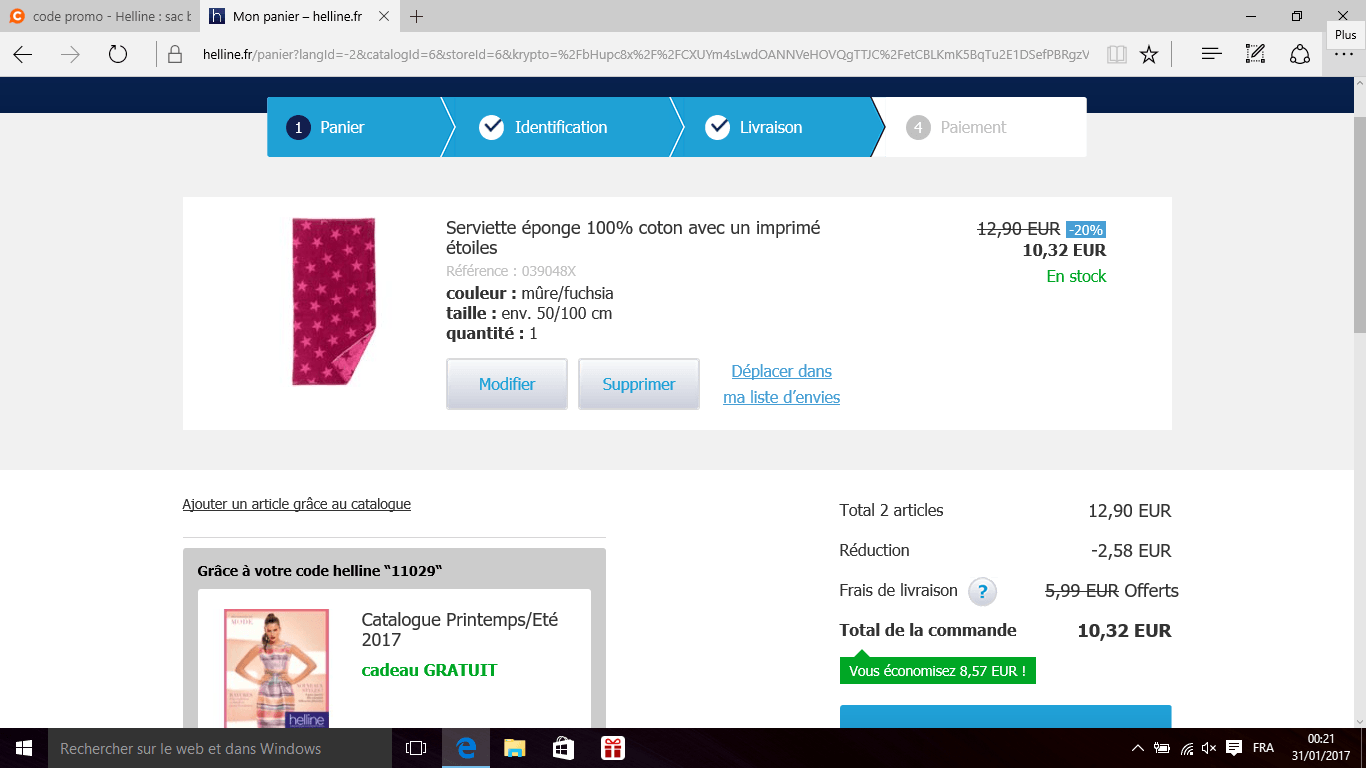Open Reading view book icon
Image resolution: width=1366 pixels, height=768 pixels.
pos(1116,54)
